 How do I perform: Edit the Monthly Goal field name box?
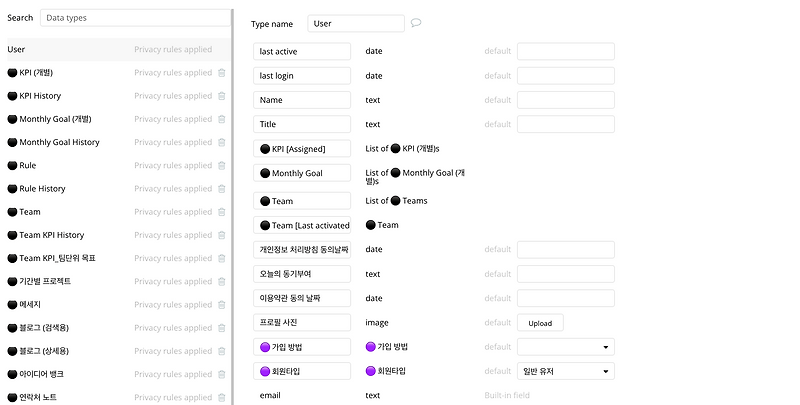point(302,173)
